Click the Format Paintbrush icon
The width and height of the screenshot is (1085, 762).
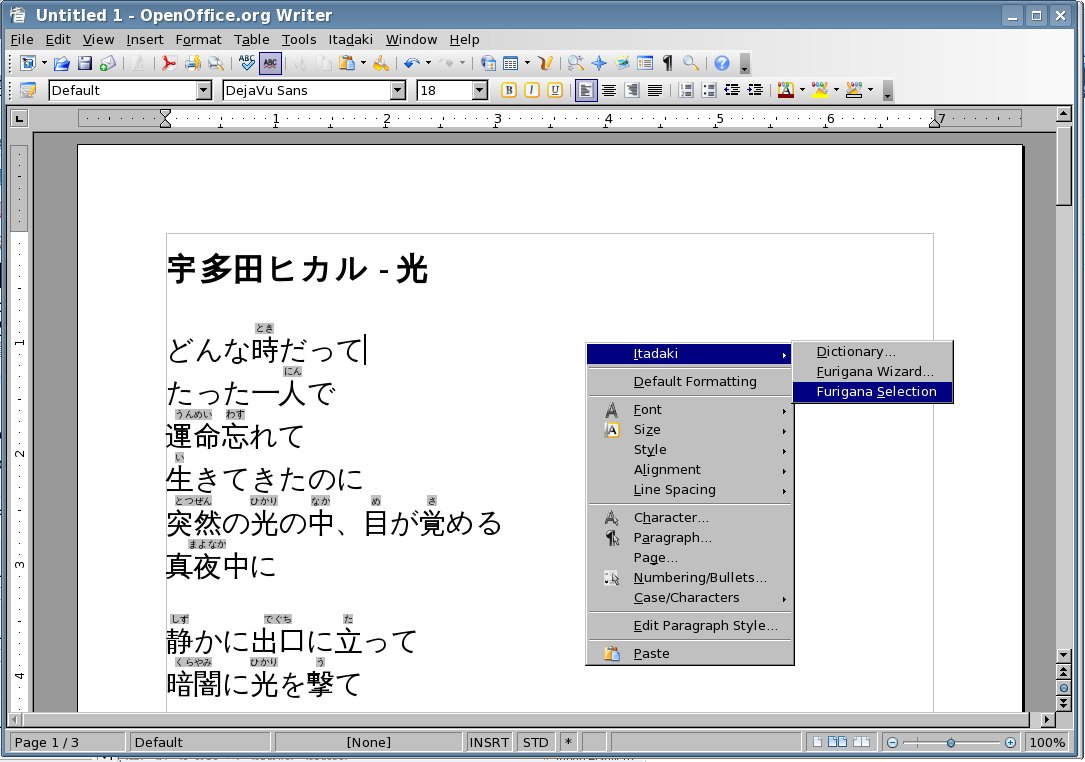380,63
